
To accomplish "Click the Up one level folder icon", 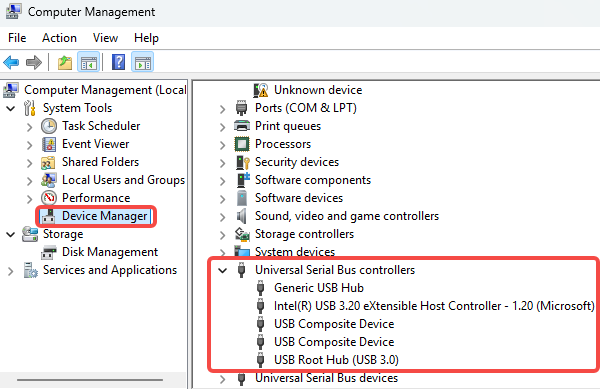I will point(65,62).
